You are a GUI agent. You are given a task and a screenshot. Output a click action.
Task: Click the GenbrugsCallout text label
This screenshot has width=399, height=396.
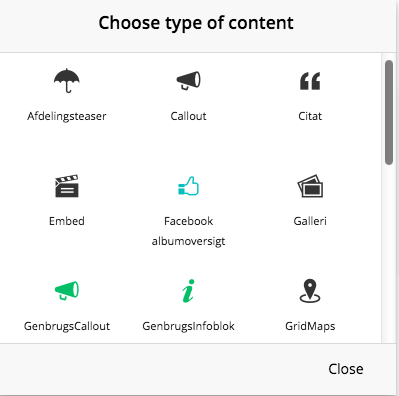[67, 326]
